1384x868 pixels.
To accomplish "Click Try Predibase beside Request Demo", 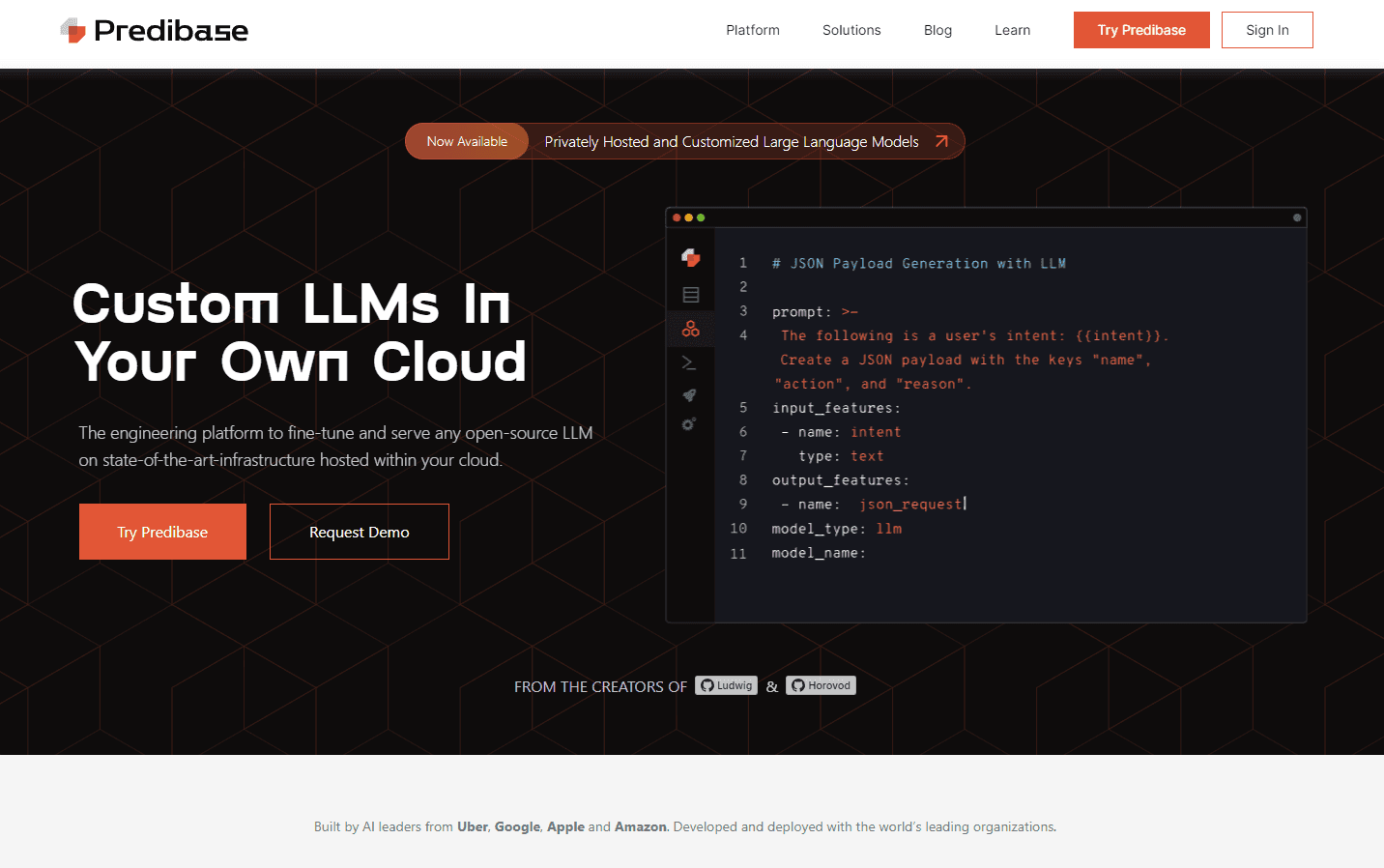I will pos(162,532).
